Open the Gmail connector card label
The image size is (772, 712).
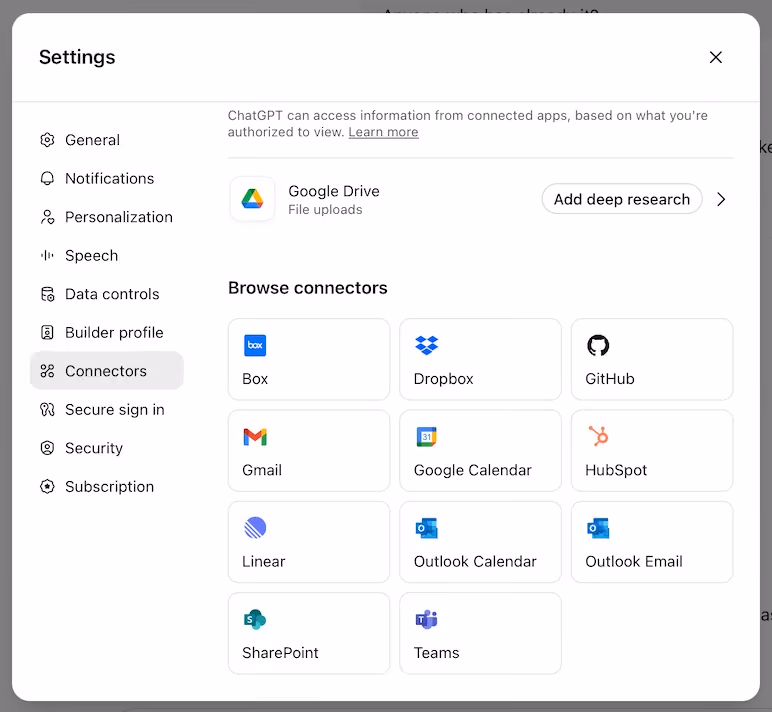click(x=262, y=470)
